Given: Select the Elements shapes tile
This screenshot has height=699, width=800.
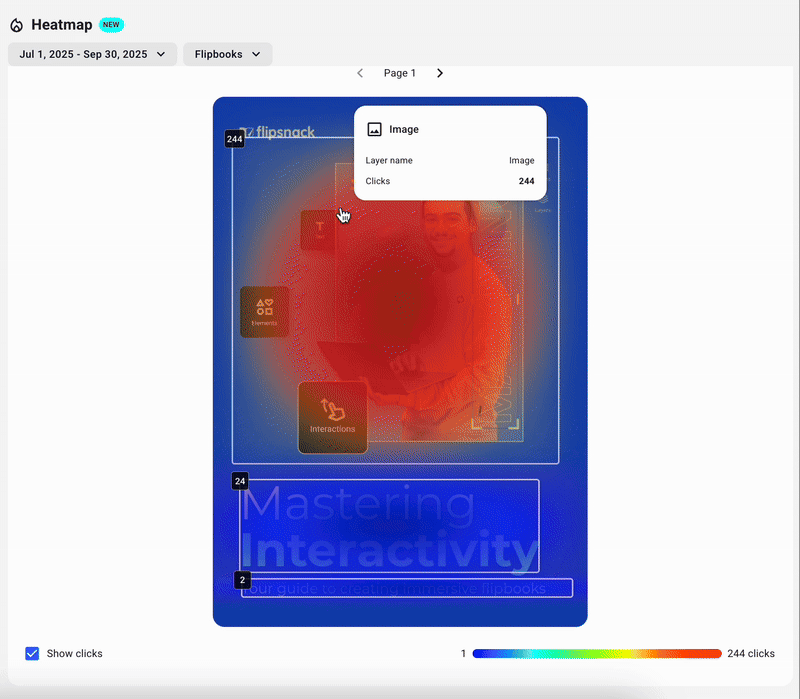Looking at the screenshot, I should coord(264,312).
